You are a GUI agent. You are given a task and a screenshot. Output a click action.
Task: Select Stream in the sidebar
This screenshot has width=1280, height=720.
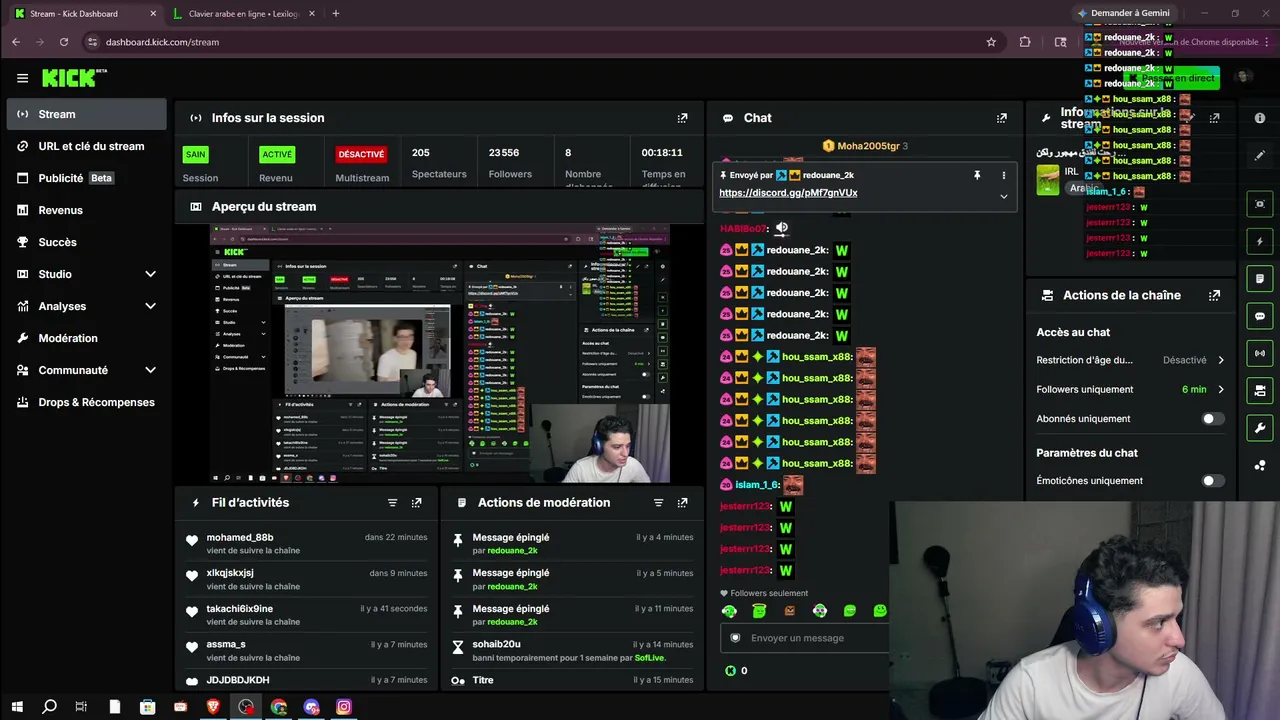pos(86,114)
